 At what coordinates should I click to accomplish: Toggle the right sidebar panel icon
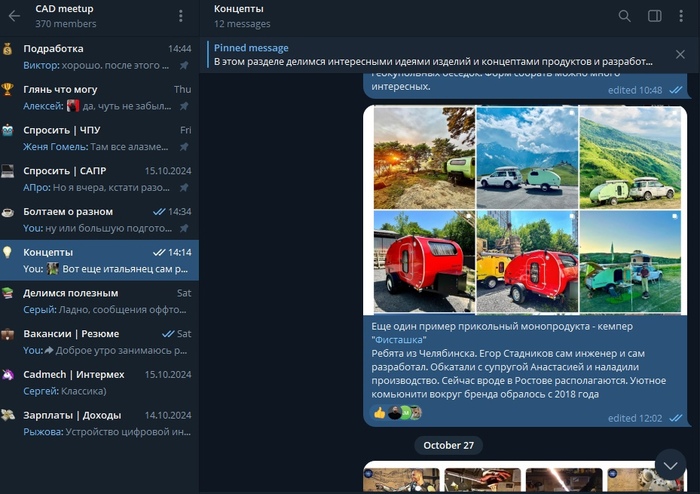654,16
